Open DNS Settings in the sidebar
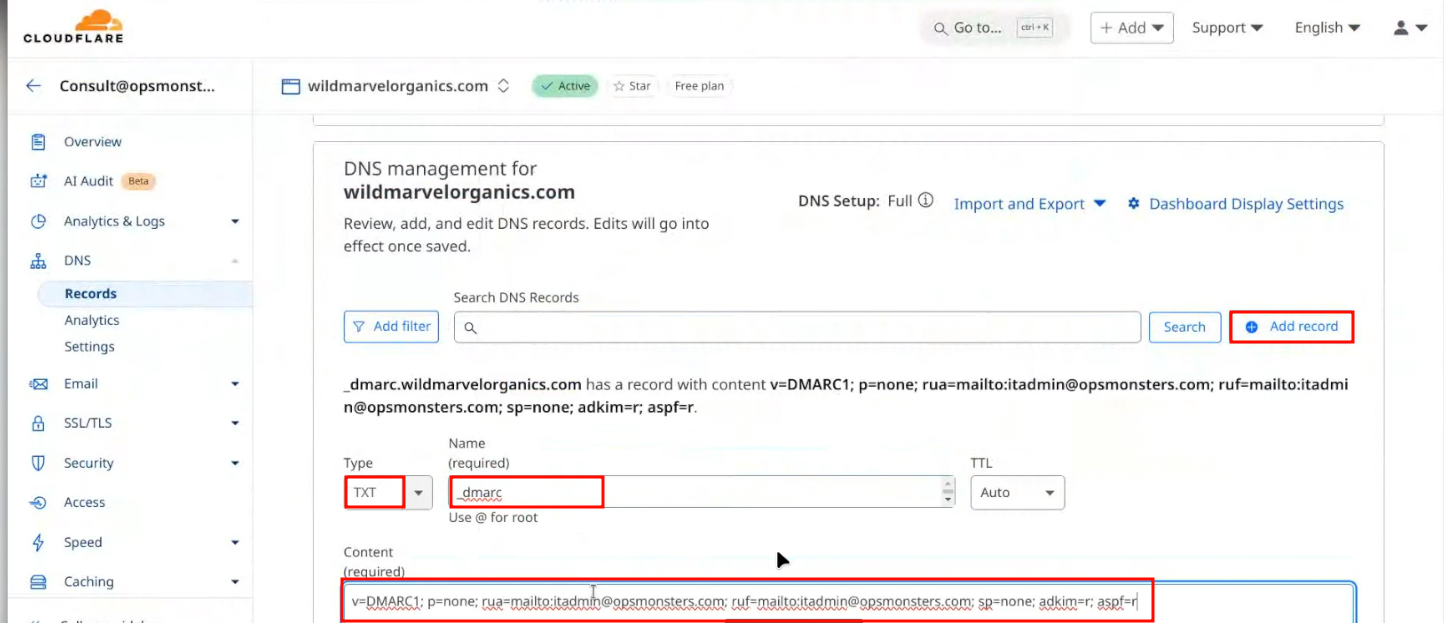The height and width of the screenshot is (623, 1444). 89,347
